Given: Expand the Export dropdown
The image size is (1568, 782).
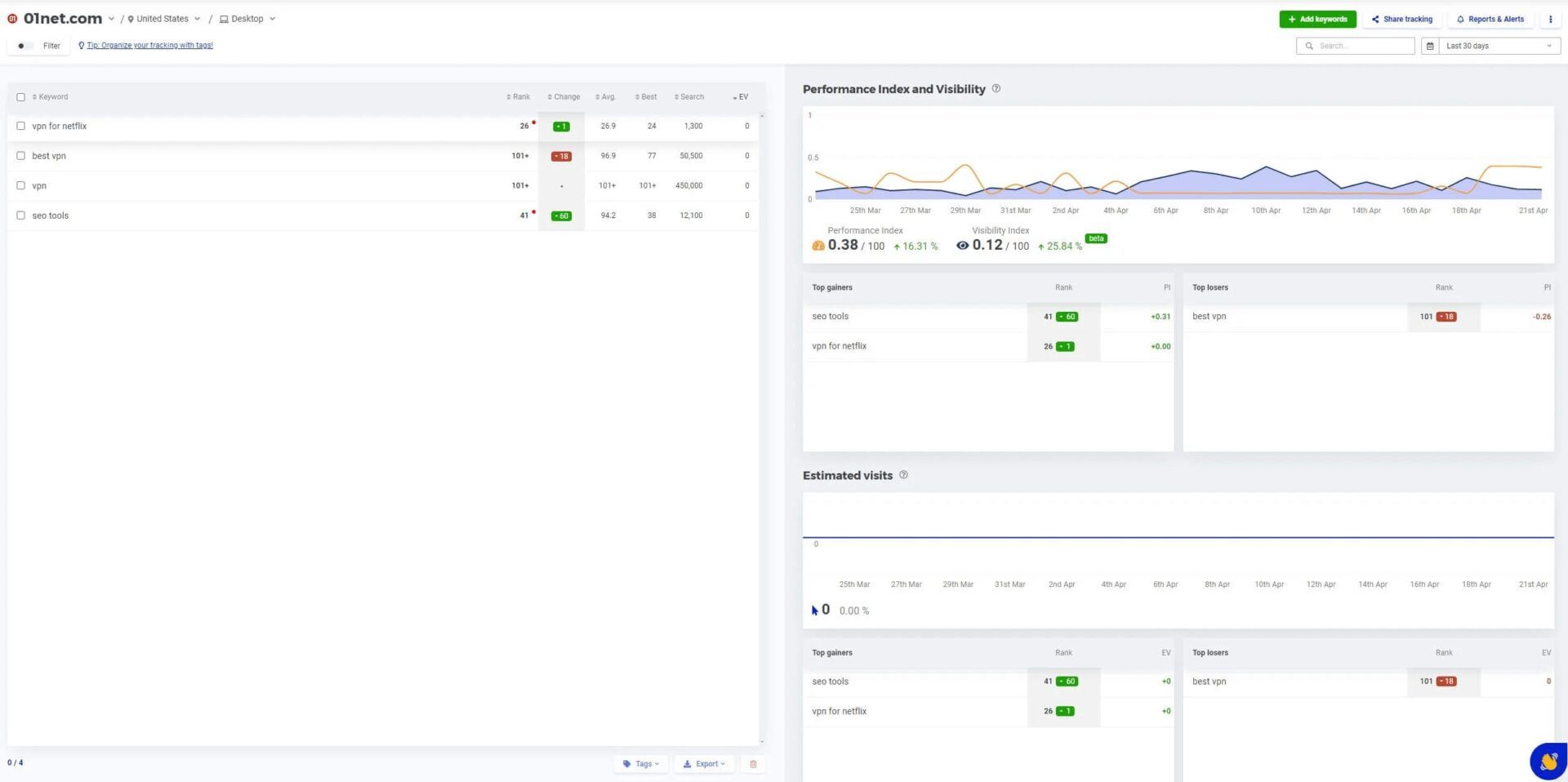Looking at the screenshot, I should [704, 764].
